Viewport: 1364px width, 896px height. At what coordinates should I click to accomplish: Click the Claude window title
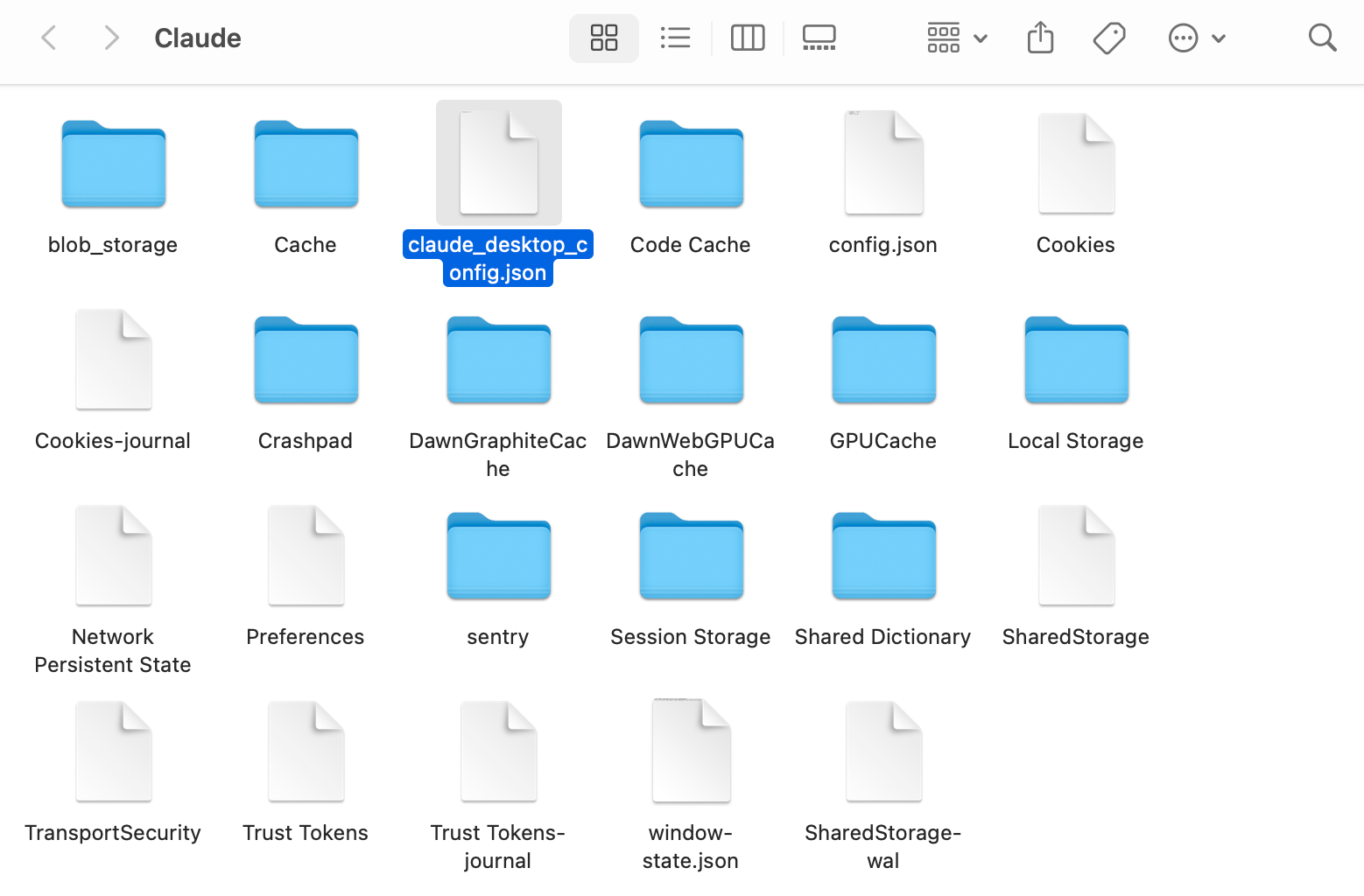click(198, 38)
